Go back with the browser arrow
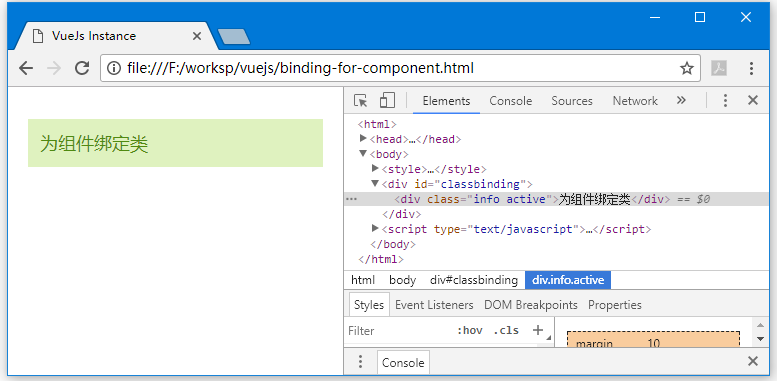The height and width of the screenshot is (381, 777). [26, 68]
